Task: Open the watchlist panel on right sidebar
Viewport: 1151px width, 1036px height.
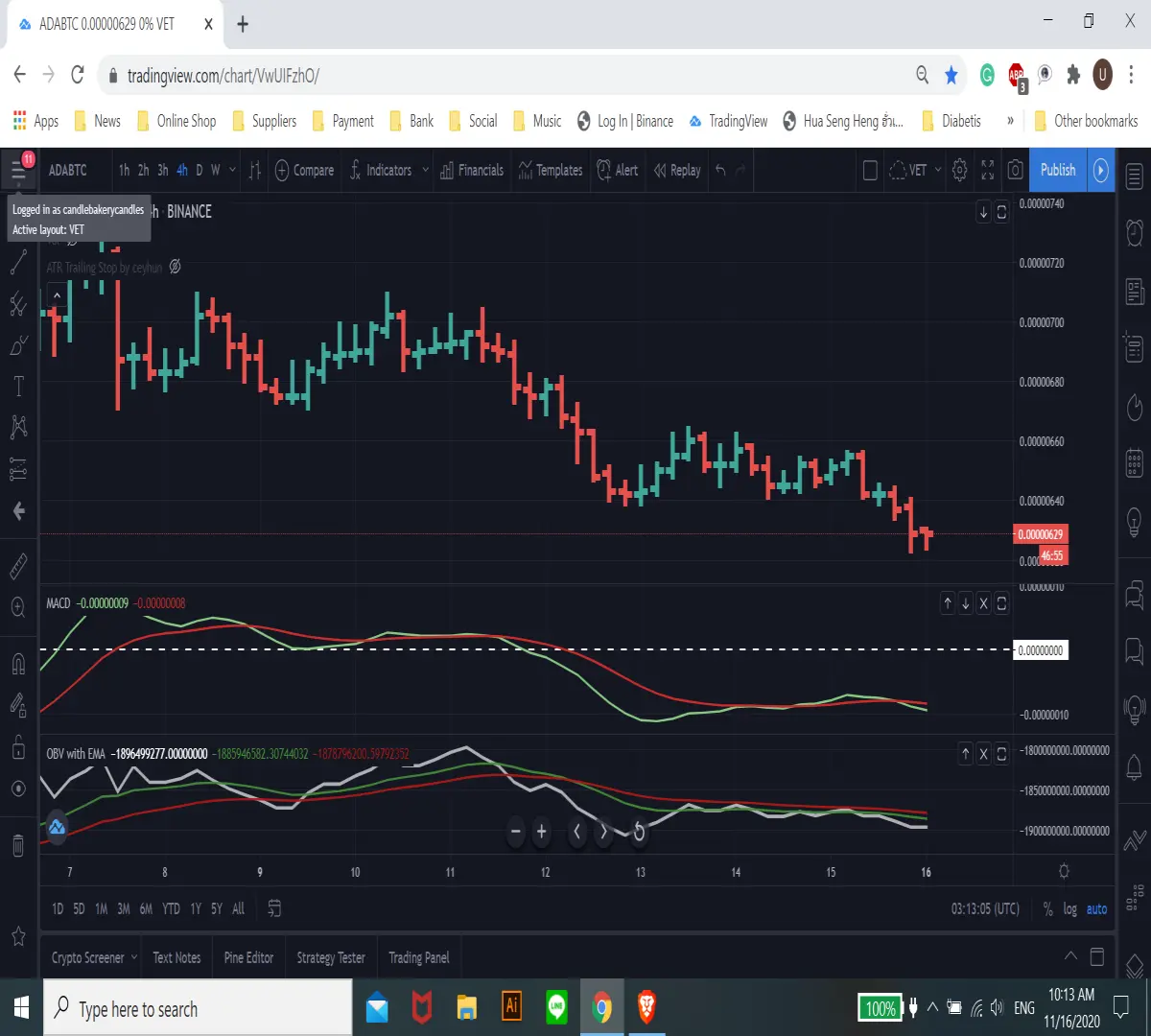Action: click(x=1134, y=177)
